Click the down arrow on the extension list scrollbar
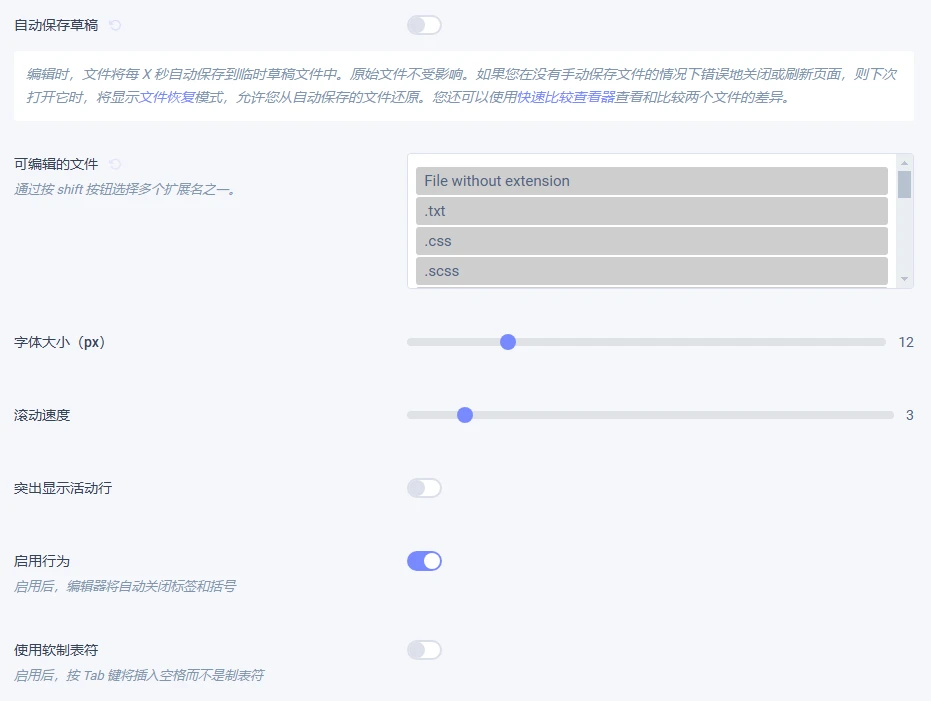Viewport: 931px width, 701px height. click(905, 280)
